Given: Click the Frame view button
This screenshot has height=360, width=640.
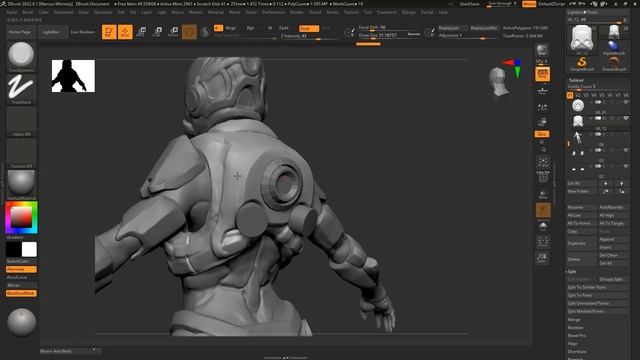Looking at the screenshot, I should tap(543, 162).
